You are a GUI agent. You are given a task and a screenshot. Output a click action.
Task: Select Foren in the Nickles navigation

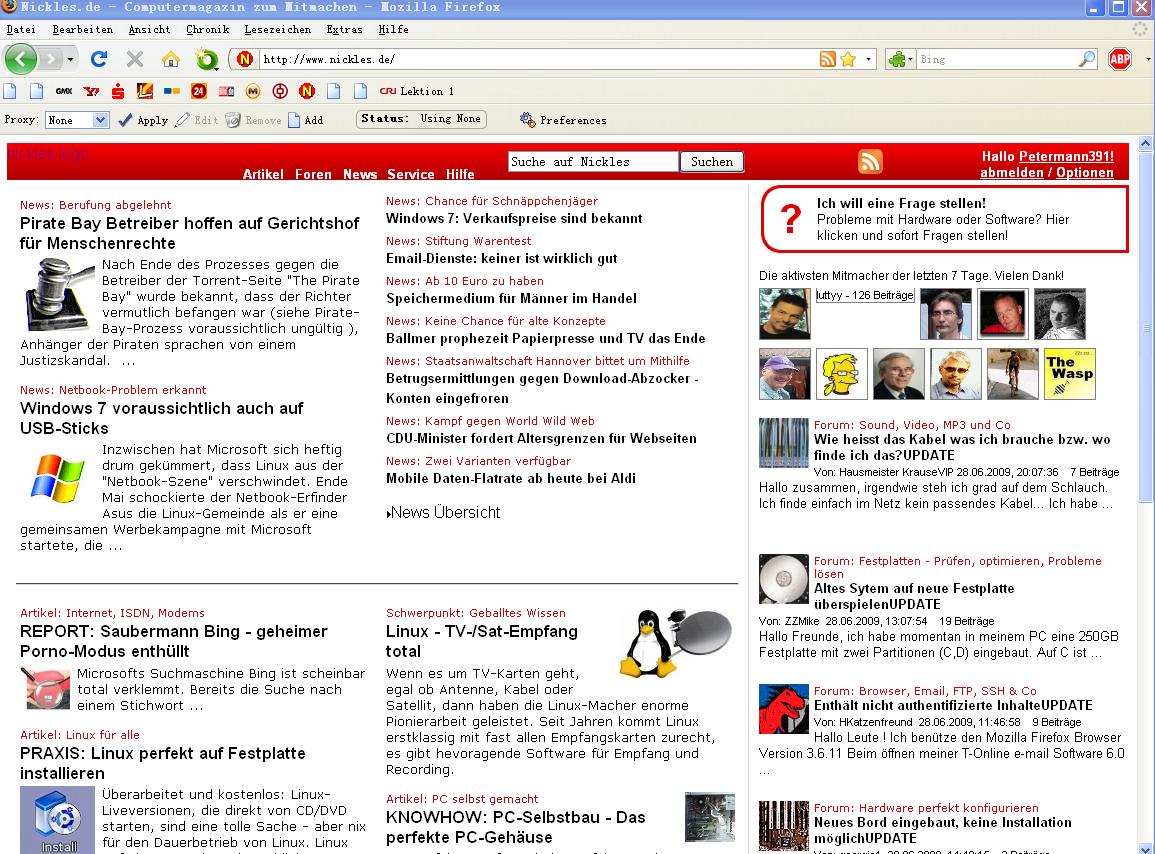click(x=313, y=175)
